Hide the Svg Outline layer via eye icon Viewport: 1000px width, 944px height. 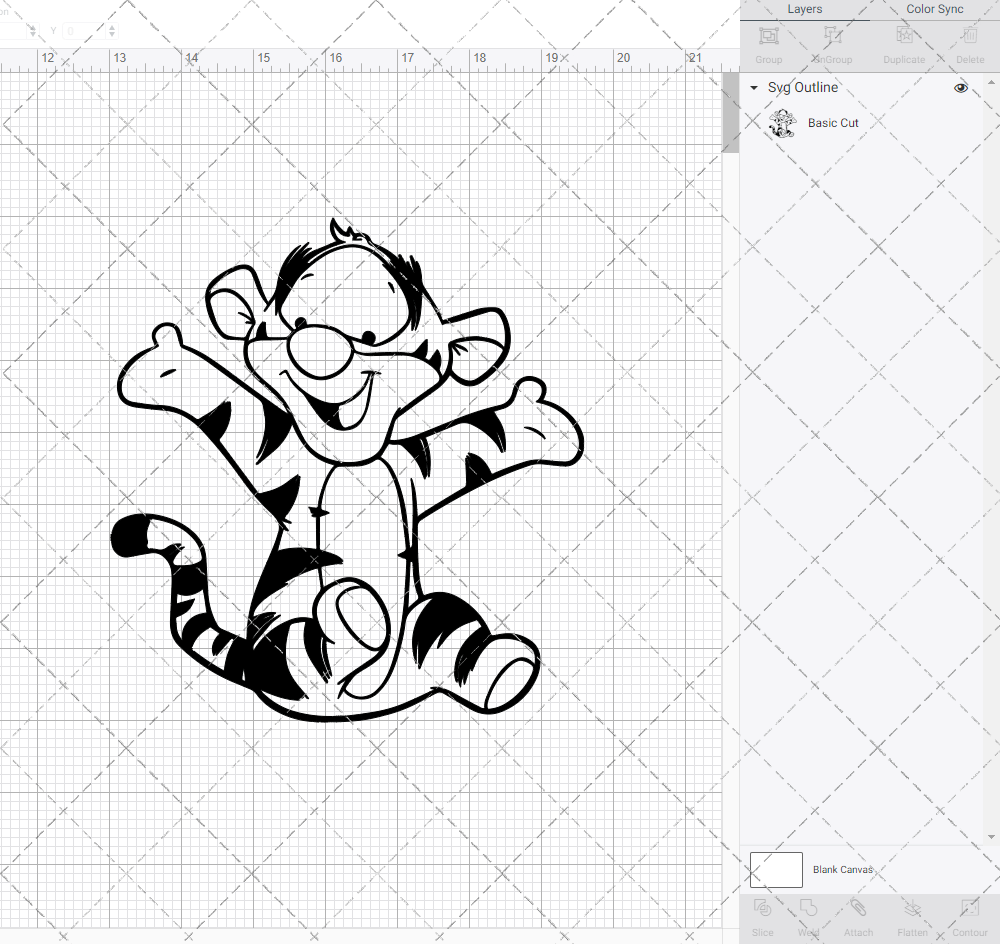(960, 88)
